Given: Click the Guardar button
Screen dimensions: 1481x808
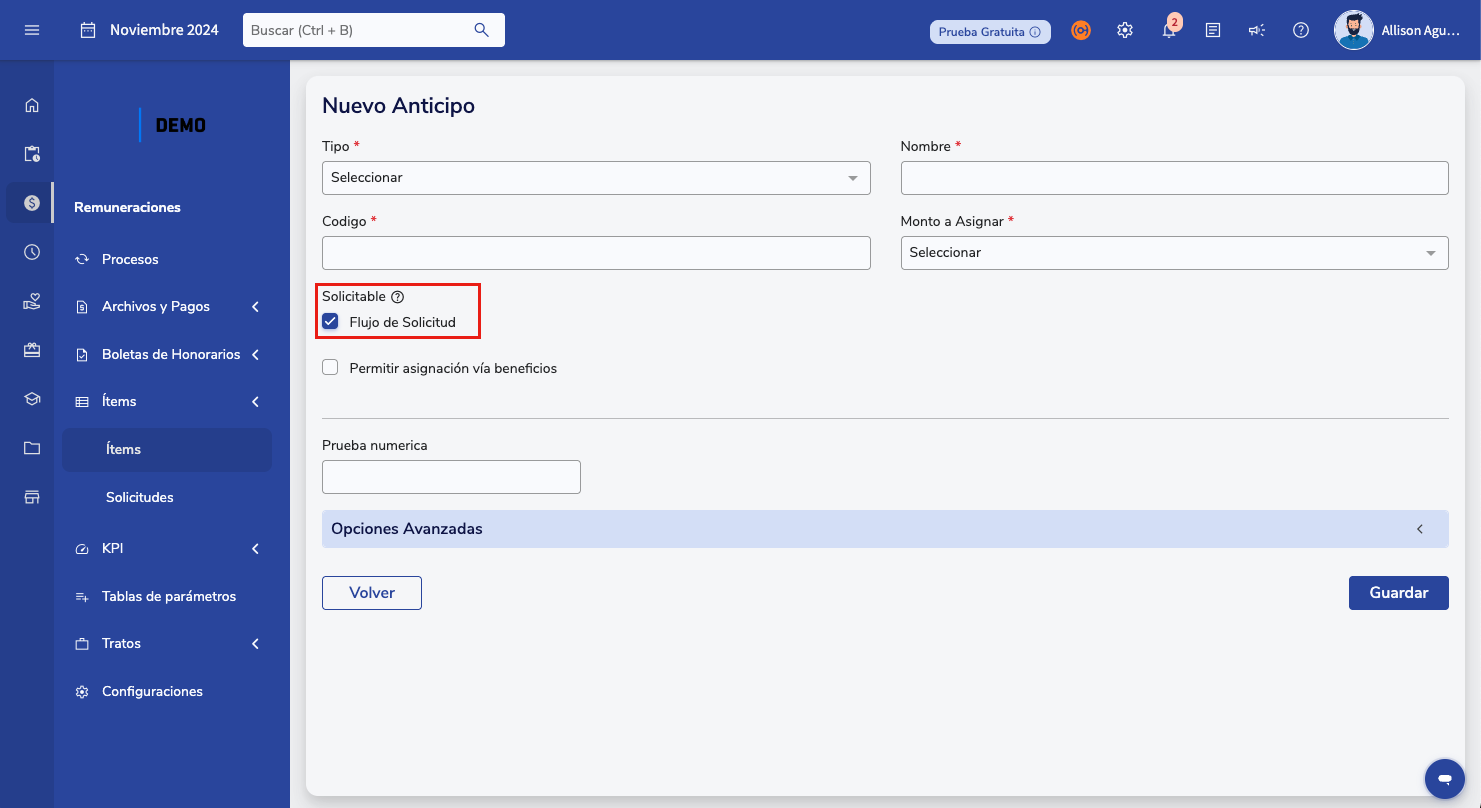Looking at the screenshot, I should 1398,593.
